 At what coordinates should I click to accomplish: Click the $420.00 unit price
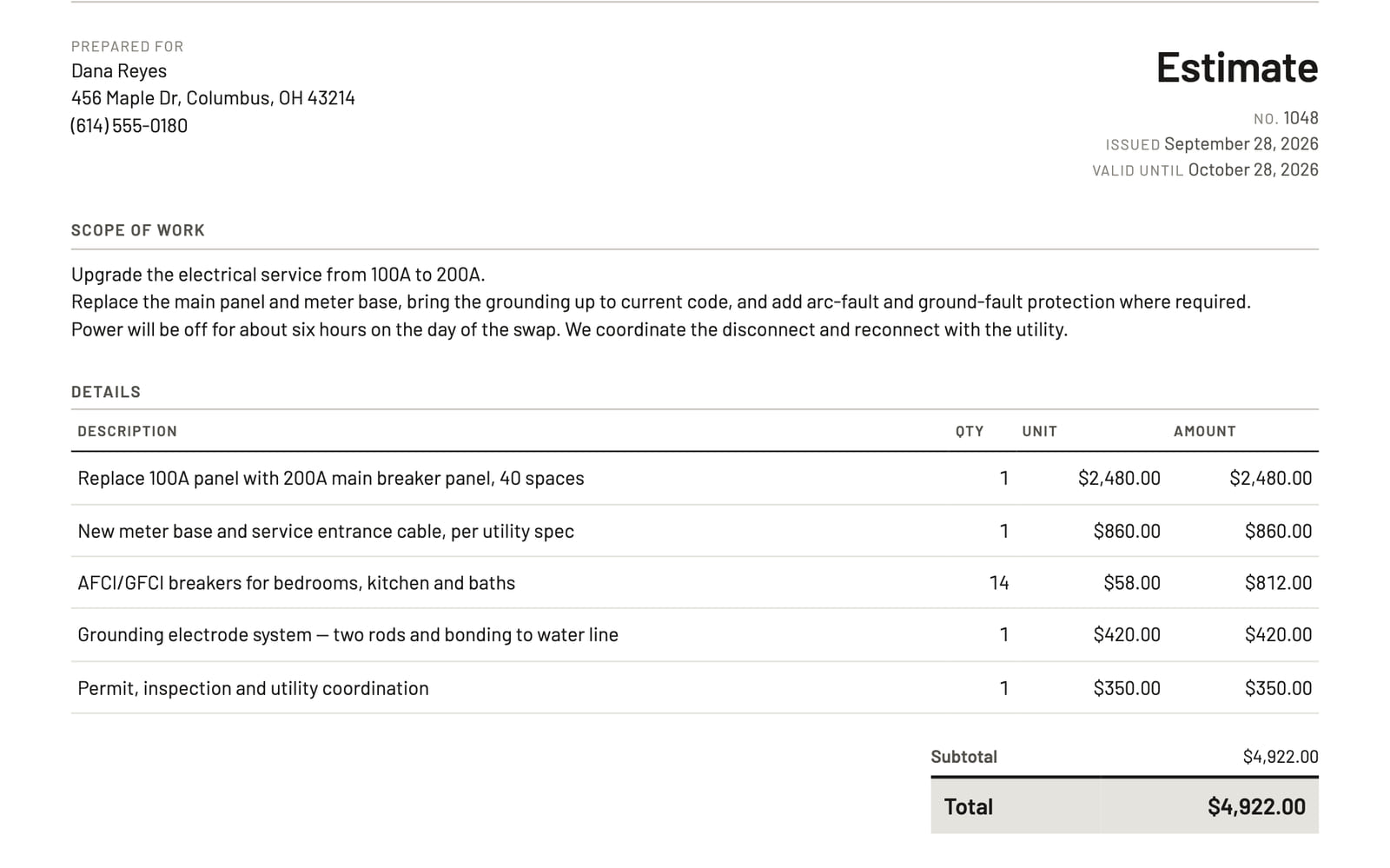click(1127, 635)
